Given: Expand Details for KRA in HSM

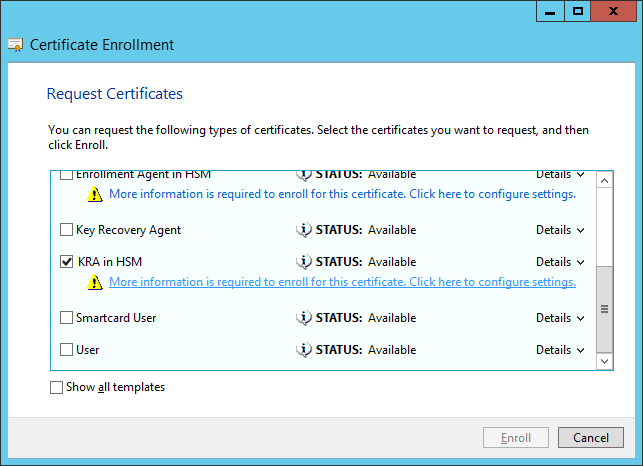Looking at the screenshot, I should (x=560, y=262).
